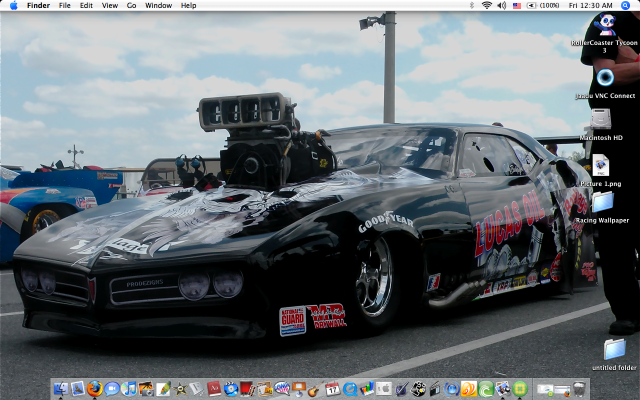640x400 pixels.
Task: Open the Window menu
Action: (x=158, y=5)
